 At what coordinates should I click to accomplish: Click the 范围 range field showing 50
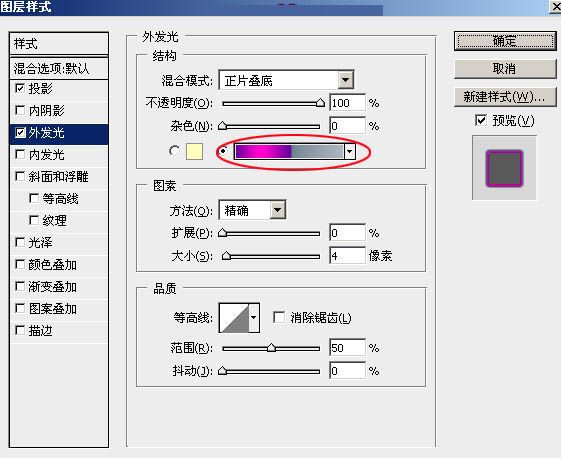click(347, 348)
